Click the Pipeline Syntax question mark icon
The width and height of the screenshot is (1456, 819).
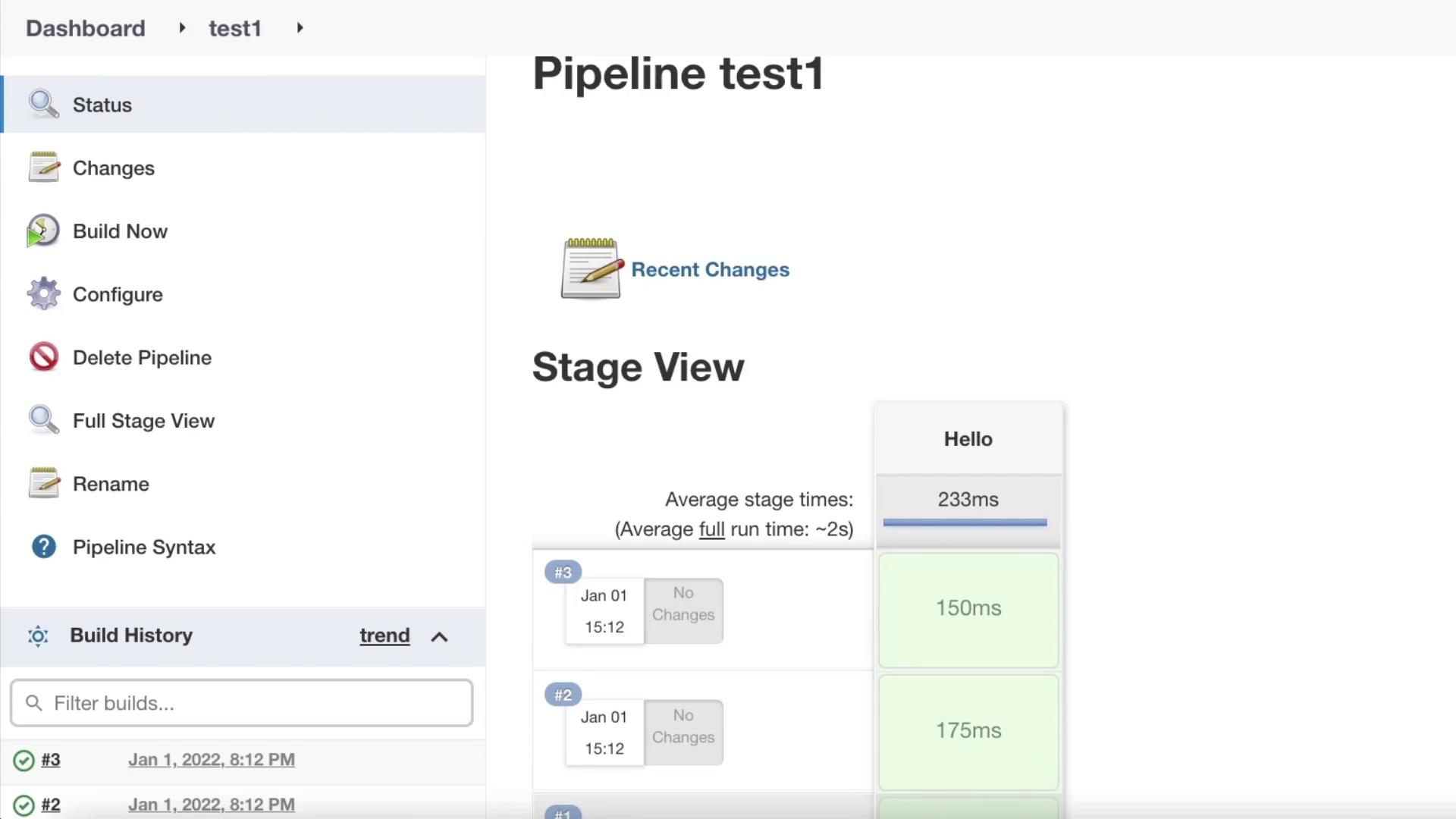[x=43, y=546]
